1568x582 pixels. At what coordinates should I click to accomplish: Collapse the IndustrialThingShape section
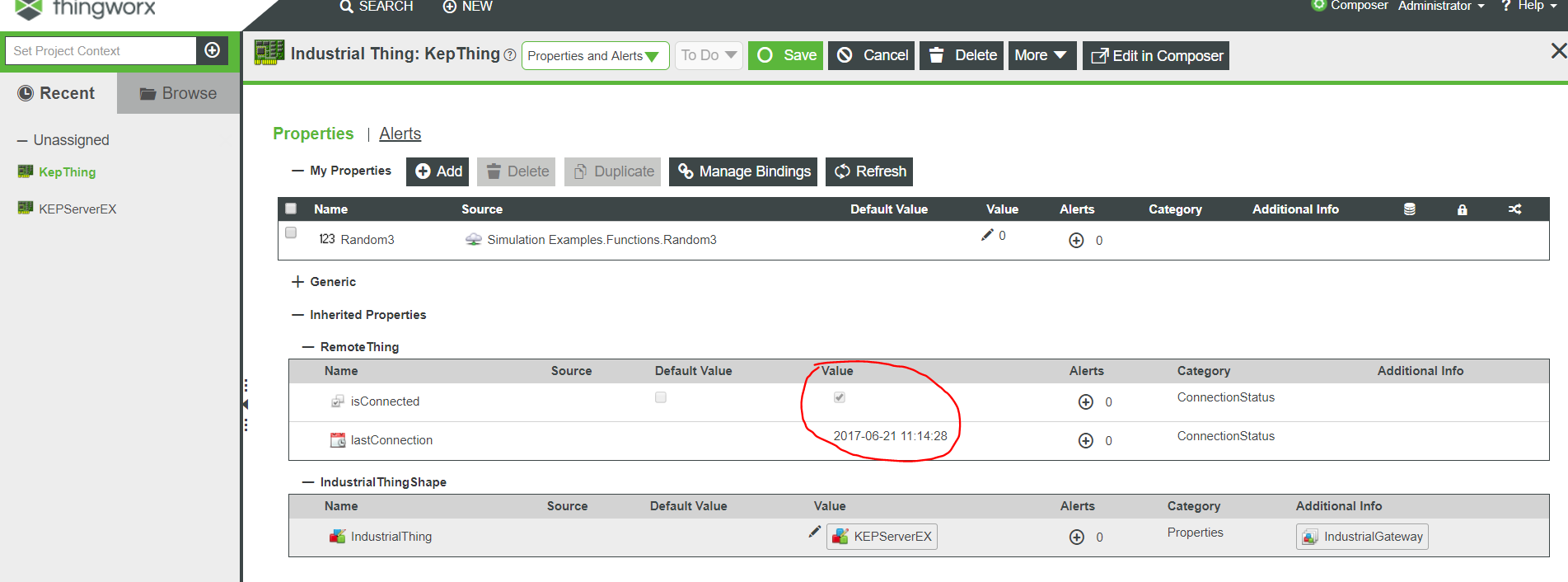coord(308,482)
